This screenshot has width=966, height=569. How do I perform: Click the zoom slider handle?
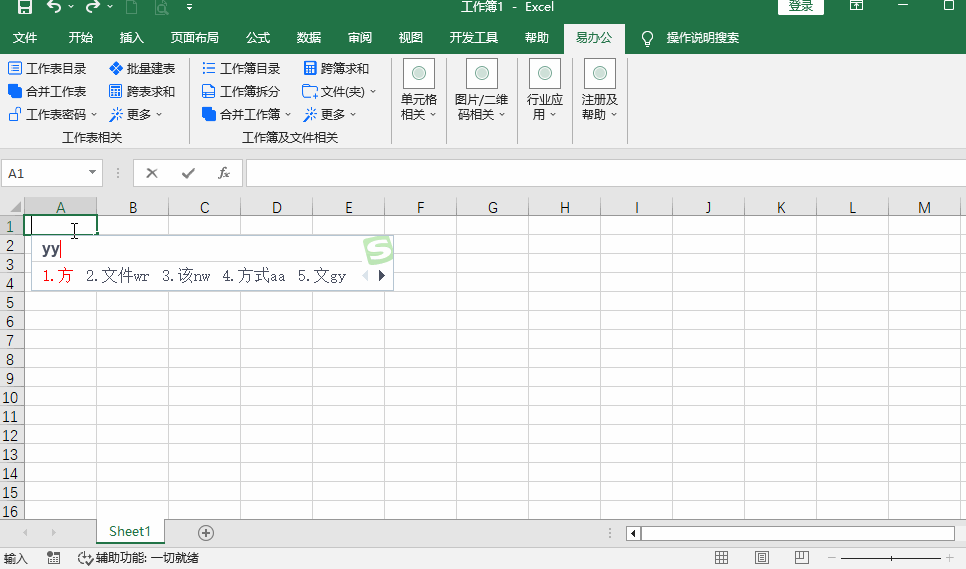tap(891, 558)
